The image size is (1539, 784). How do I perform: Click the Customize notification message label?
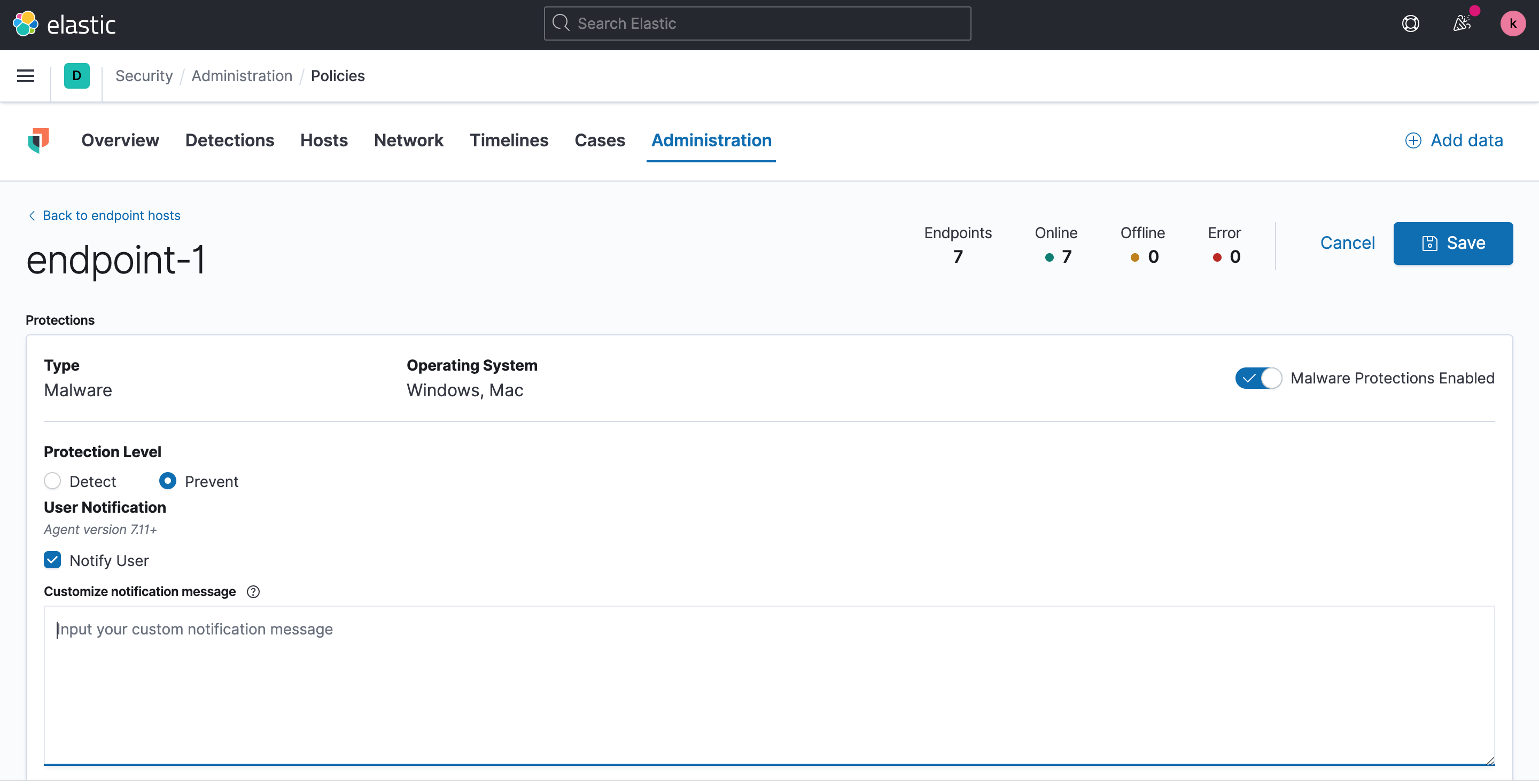pyautogui.click(x=140, y=592)
